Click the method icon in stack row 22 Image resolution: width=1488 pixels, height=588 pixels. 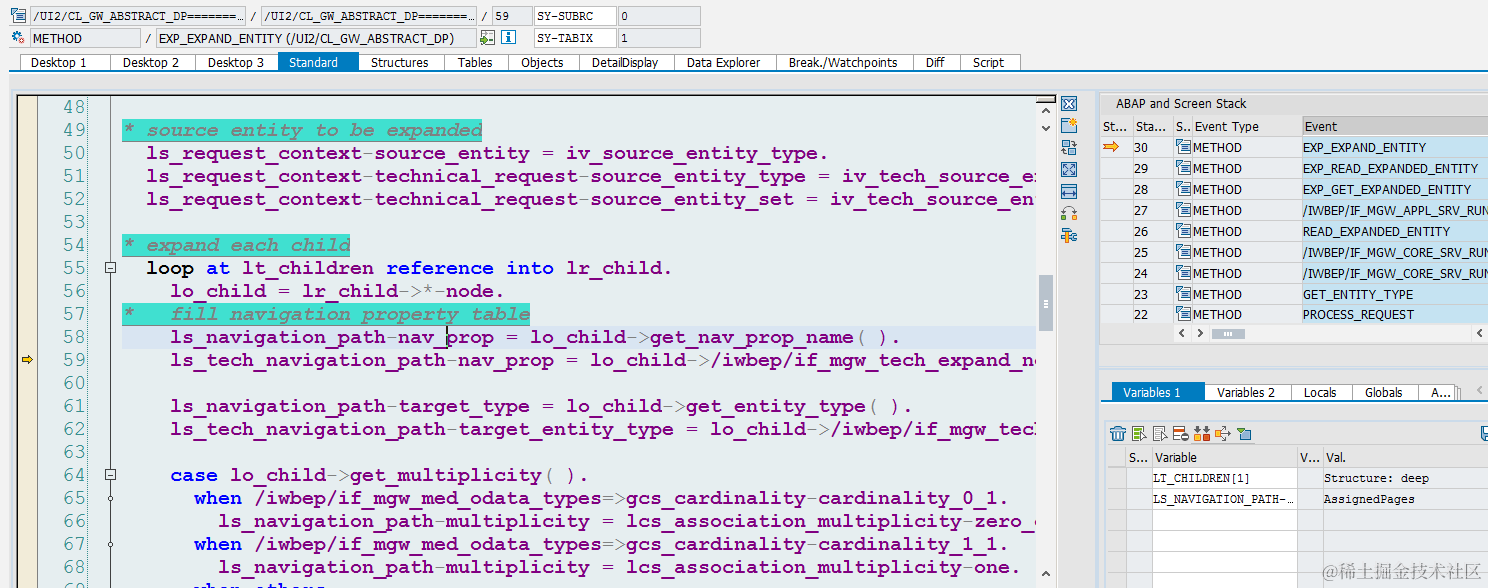pos(1184,315)
